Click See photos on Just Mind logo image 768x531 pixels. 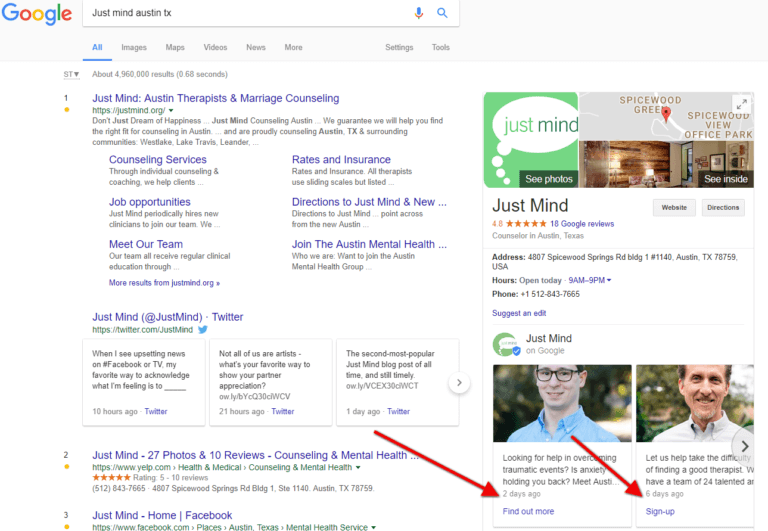pos(549,179)
